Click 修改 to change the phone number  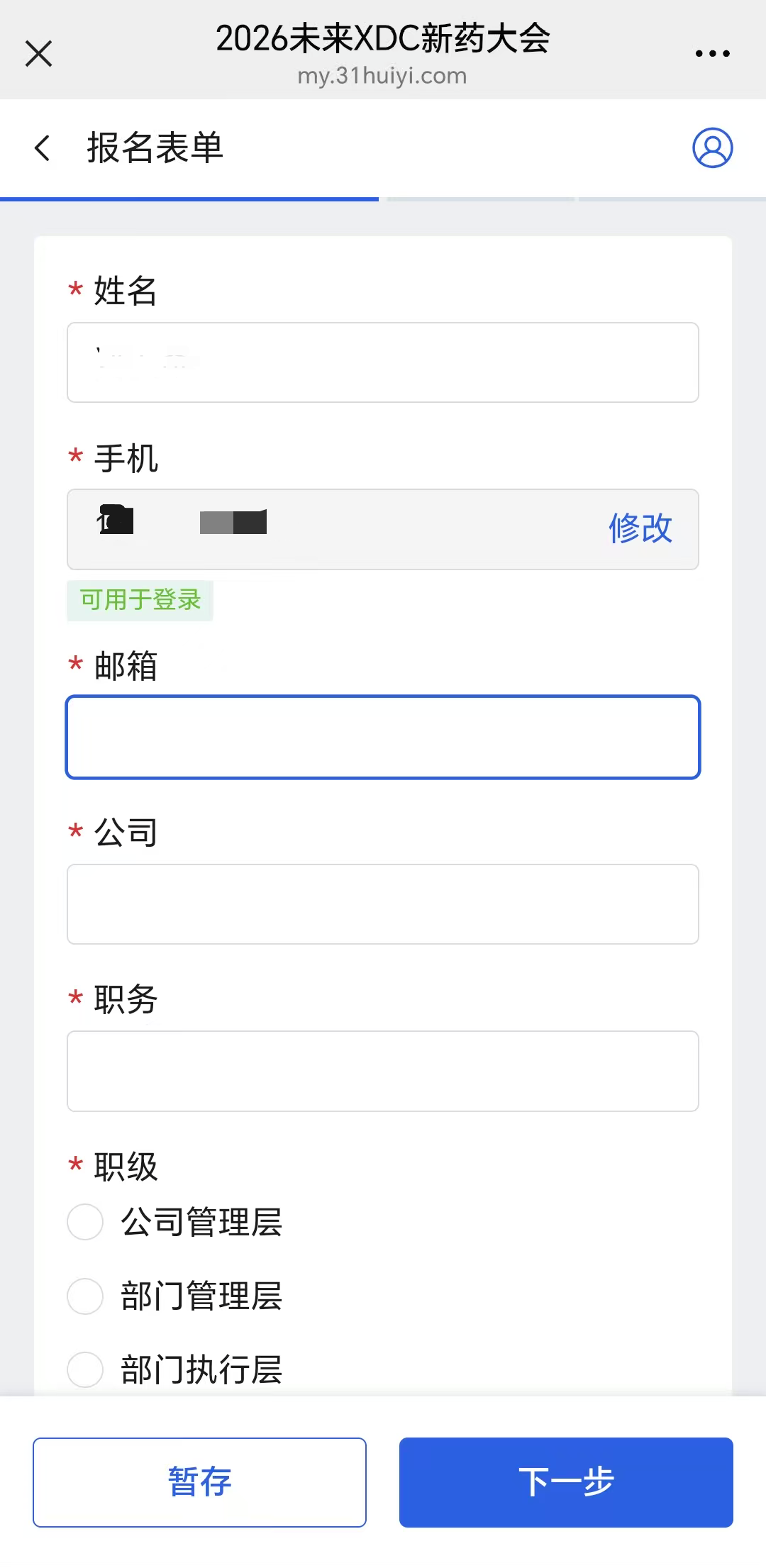tap(640, 528)
